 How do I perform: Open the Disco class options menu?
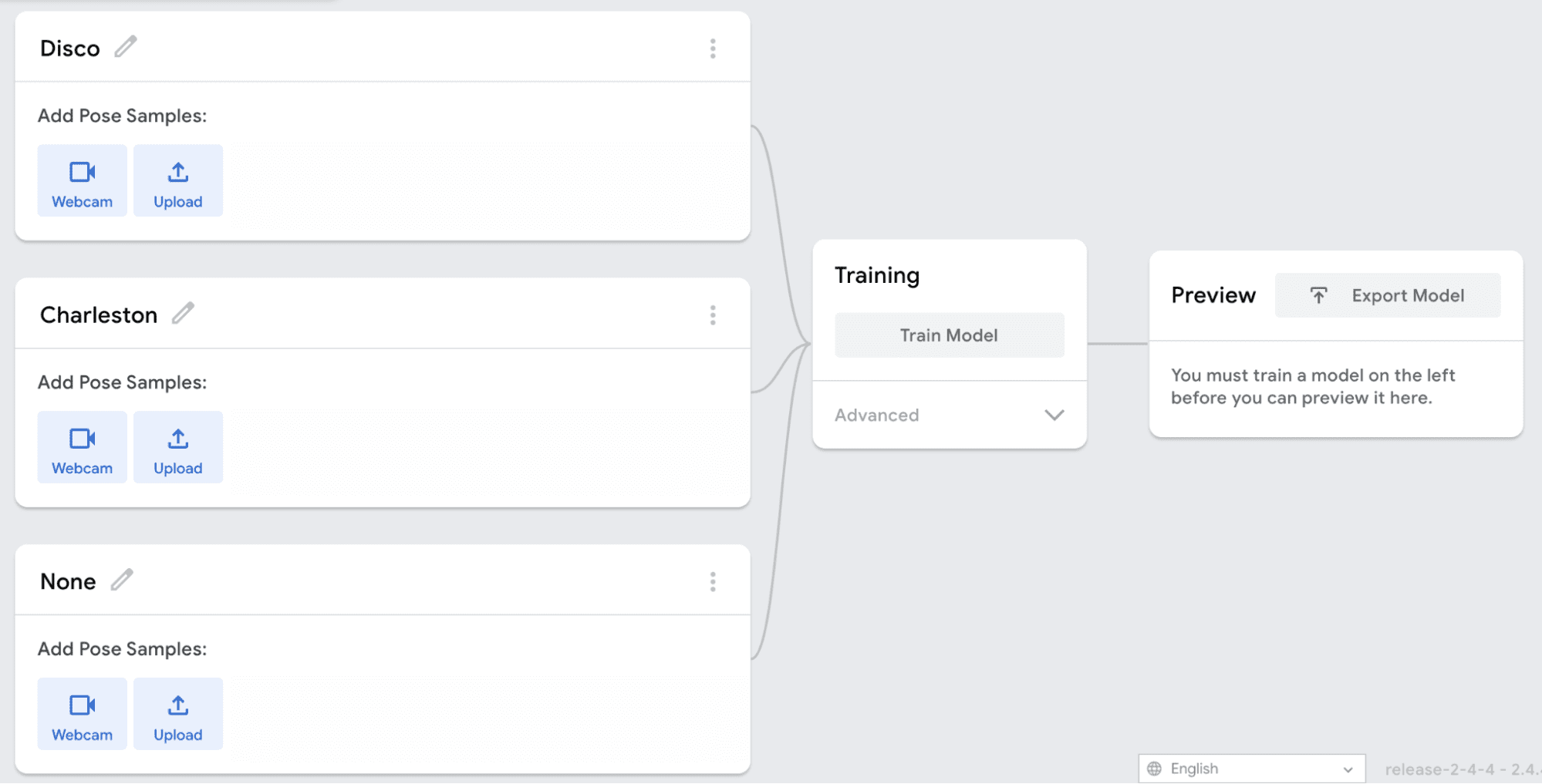713,49
